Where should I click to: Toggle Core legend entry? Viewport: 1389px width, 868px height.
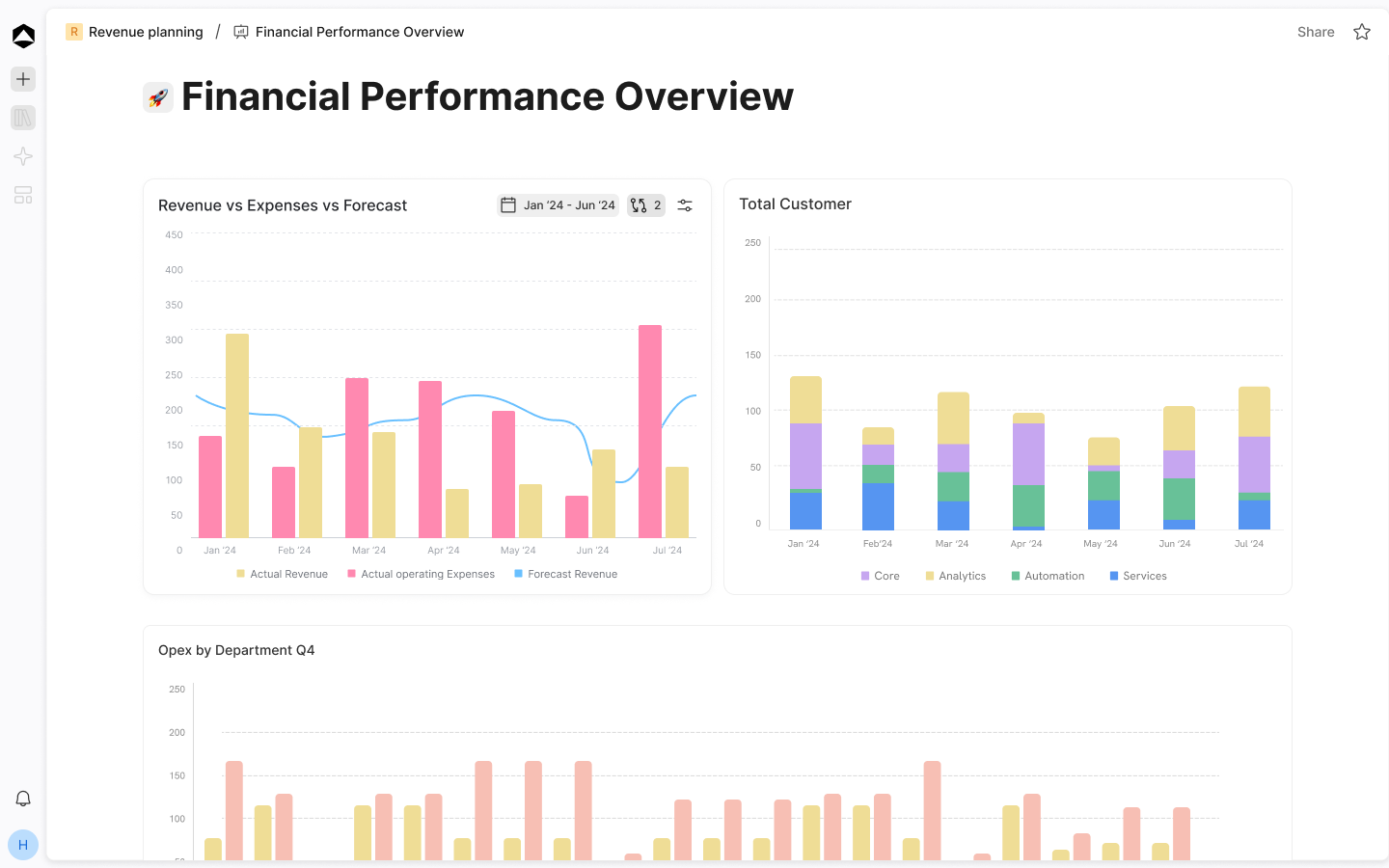pos(881,576)
